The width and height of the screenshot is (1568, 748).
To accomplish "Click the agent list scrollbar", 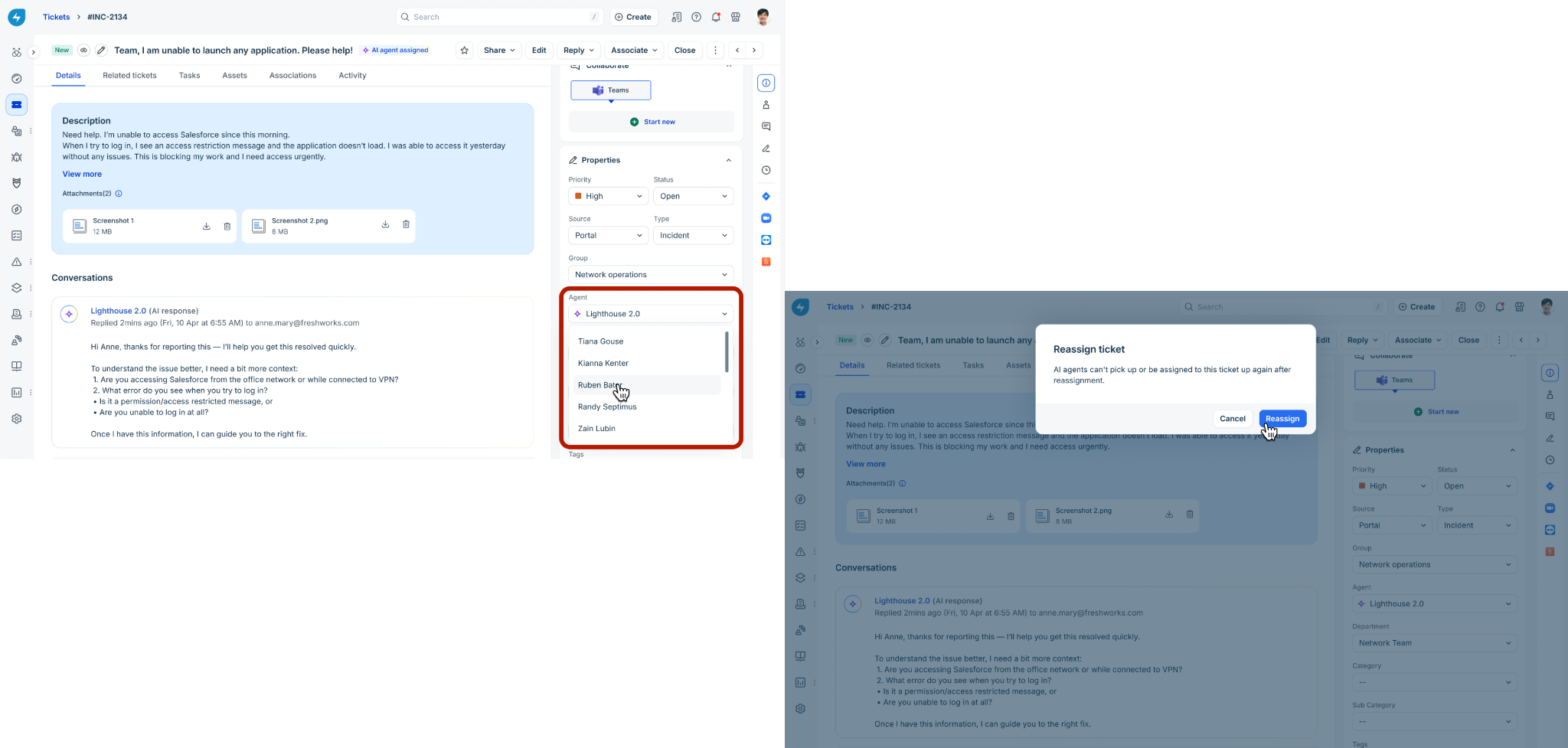I will click(x=727, y=351).
